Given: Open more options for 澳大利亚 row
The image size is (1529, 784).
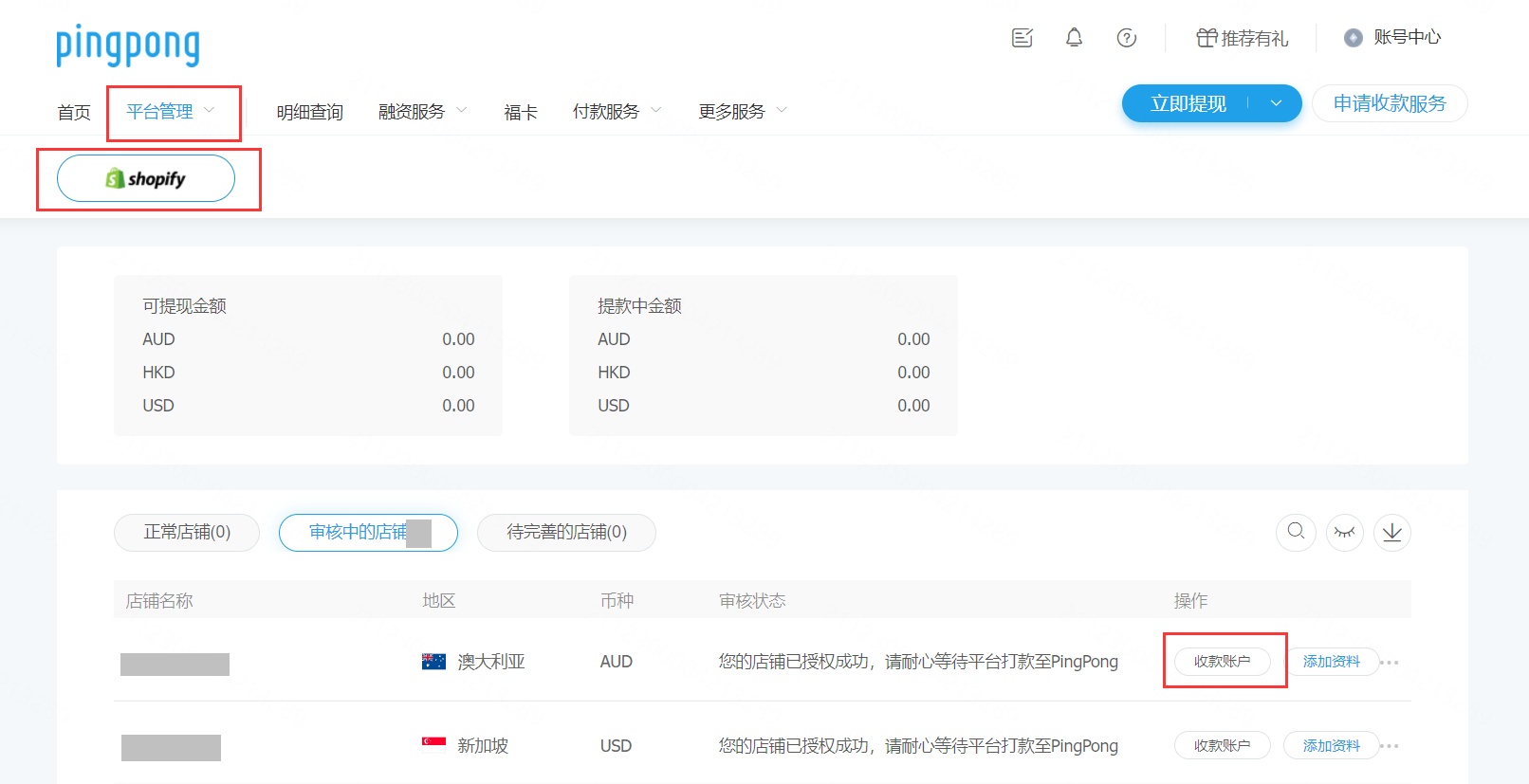Looking at the screenshot, I should [1391, 662].
